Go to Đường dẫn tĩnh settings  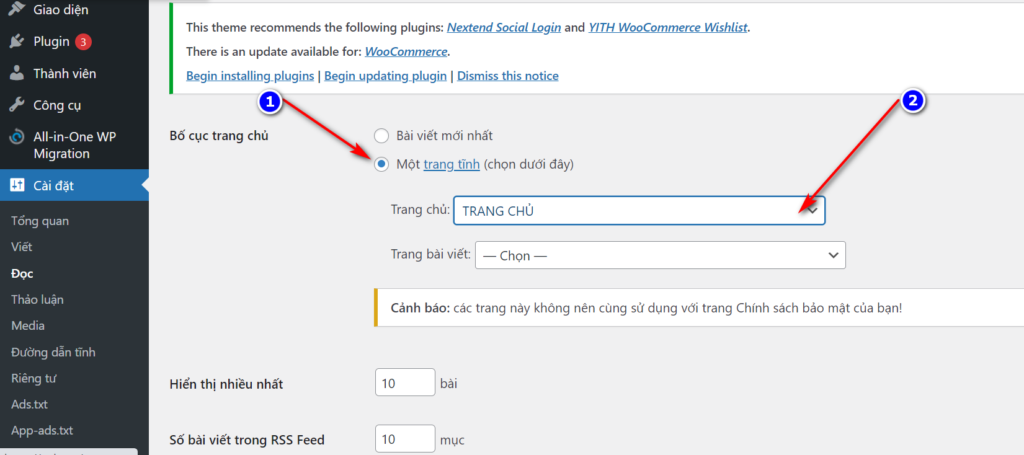tap(54, 352)
